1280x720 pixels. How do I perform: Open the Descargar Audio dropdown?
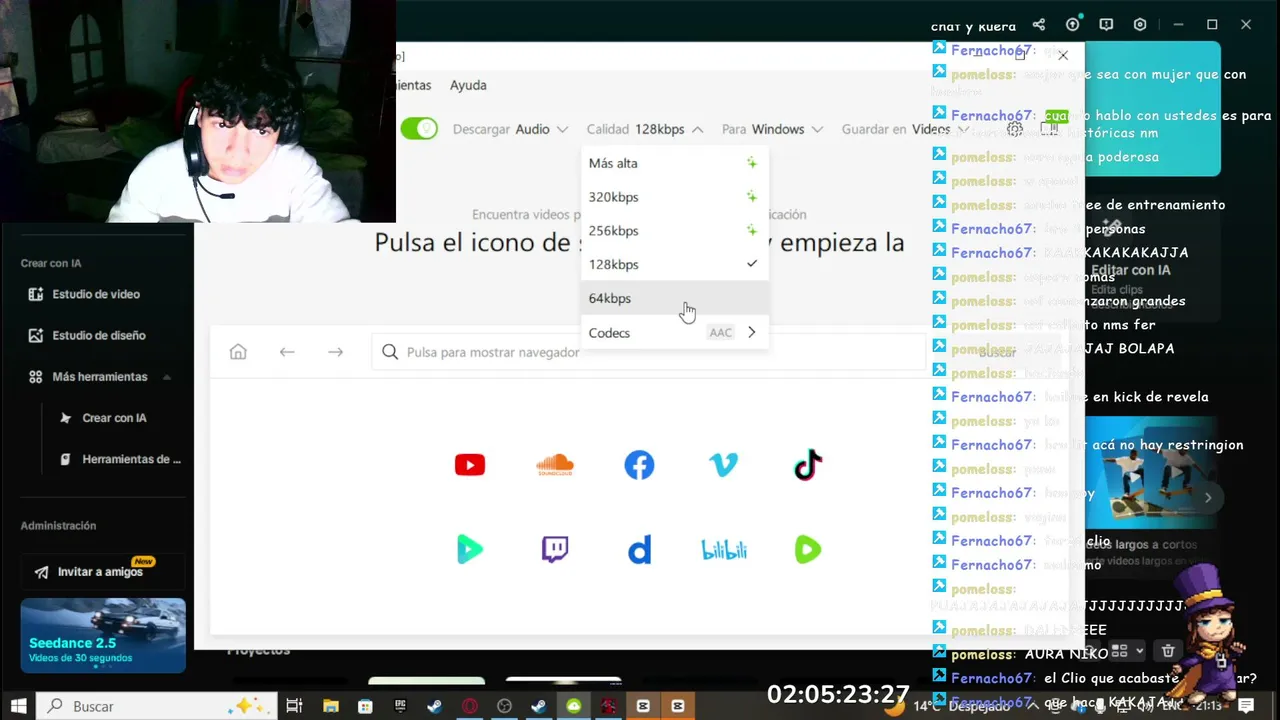(x=510, y=129)
